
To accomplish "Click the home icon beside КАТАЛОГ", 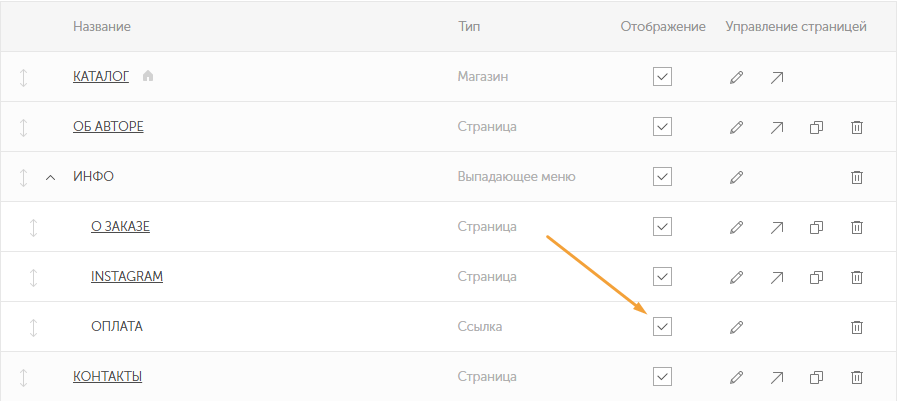I will click(x=148, y=75).
